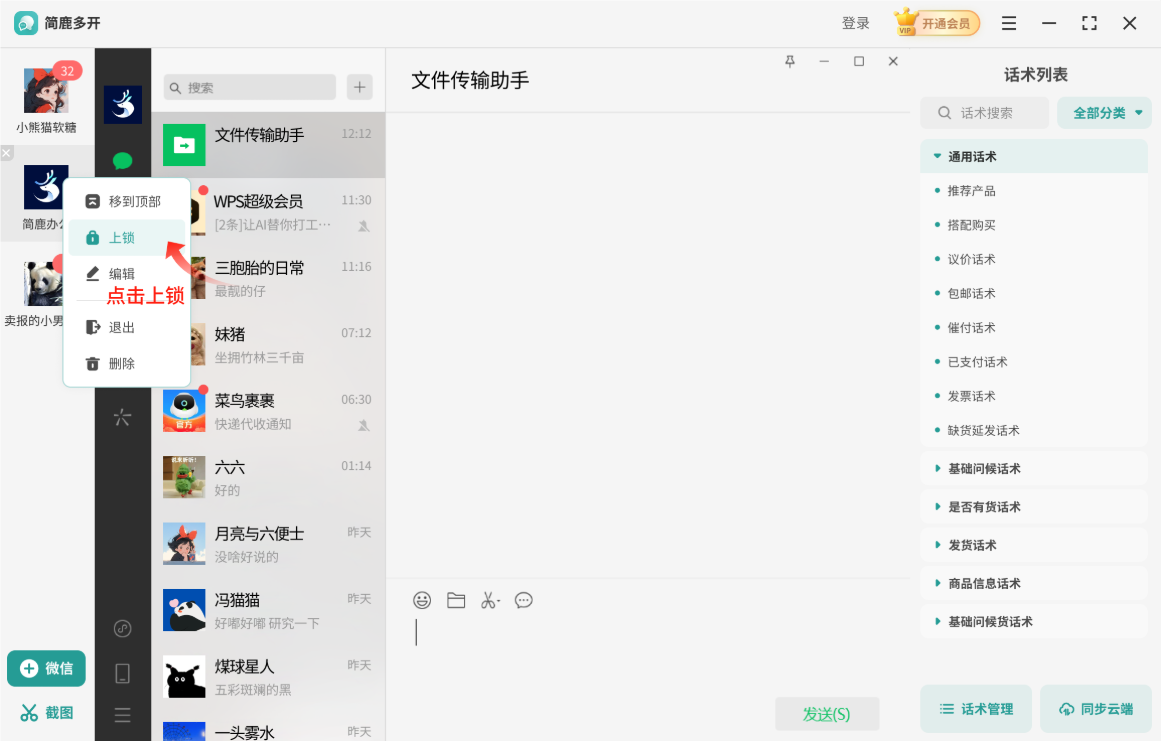The height and width of the screenshot is (741, 1161).
Task: Choose 移到顶部 in the context menu
Action: pos(133,200)
